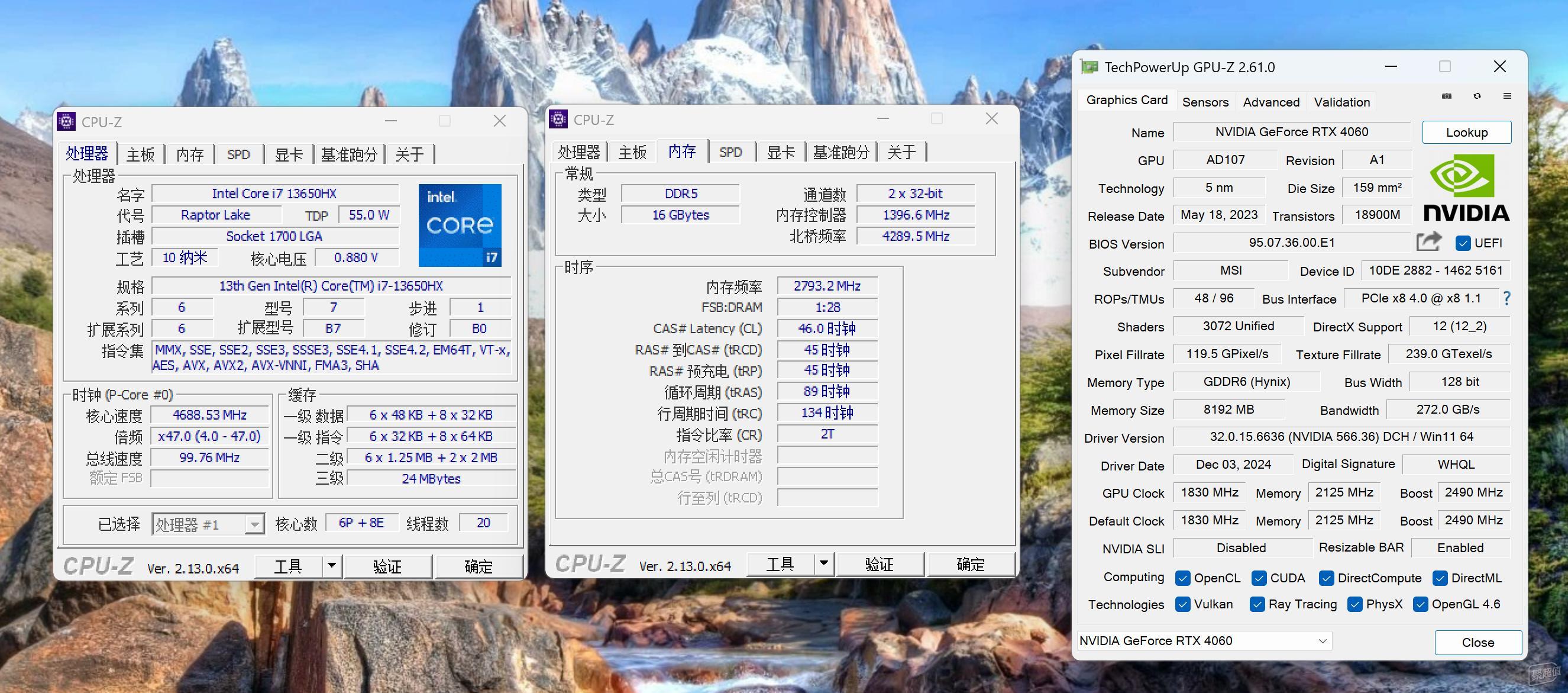Click the Lookup button in GPU-Z
The height and width of the screenshot is (693, 1568).
[1466, 132]
